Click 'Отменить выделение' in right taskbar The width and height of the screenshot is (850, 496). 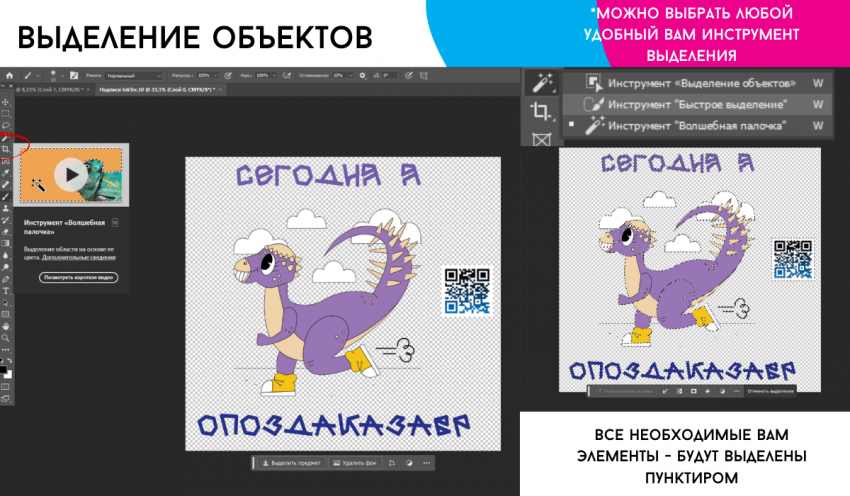(x=770, y=391)
